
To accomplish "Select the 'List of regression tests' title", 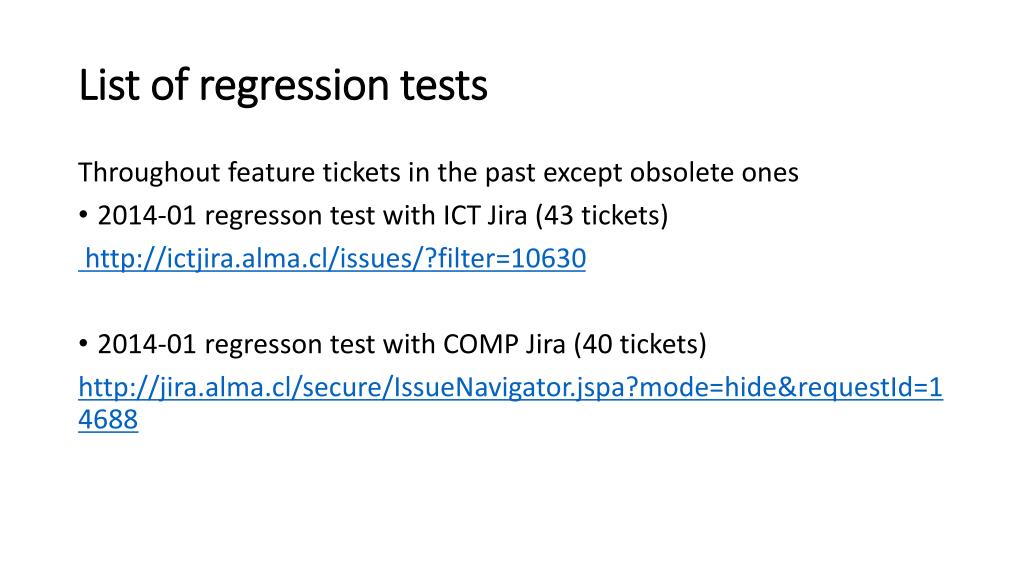I will pos(283,85).
